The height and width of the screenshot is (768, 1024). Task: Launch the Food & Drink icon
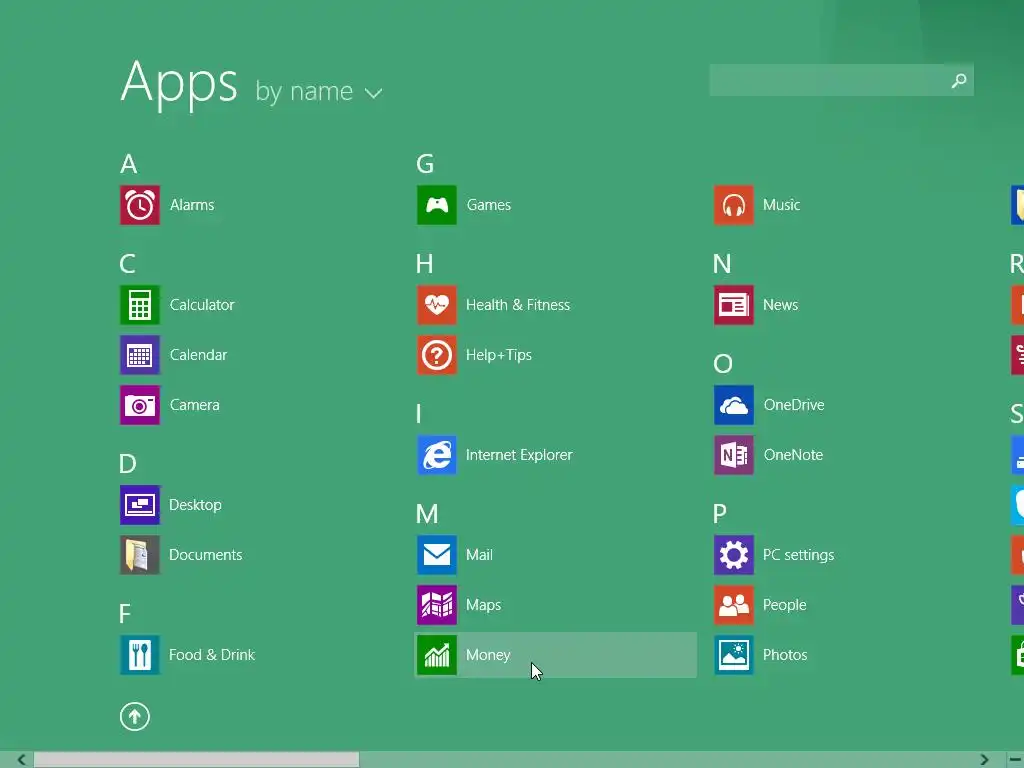[140, 655]
